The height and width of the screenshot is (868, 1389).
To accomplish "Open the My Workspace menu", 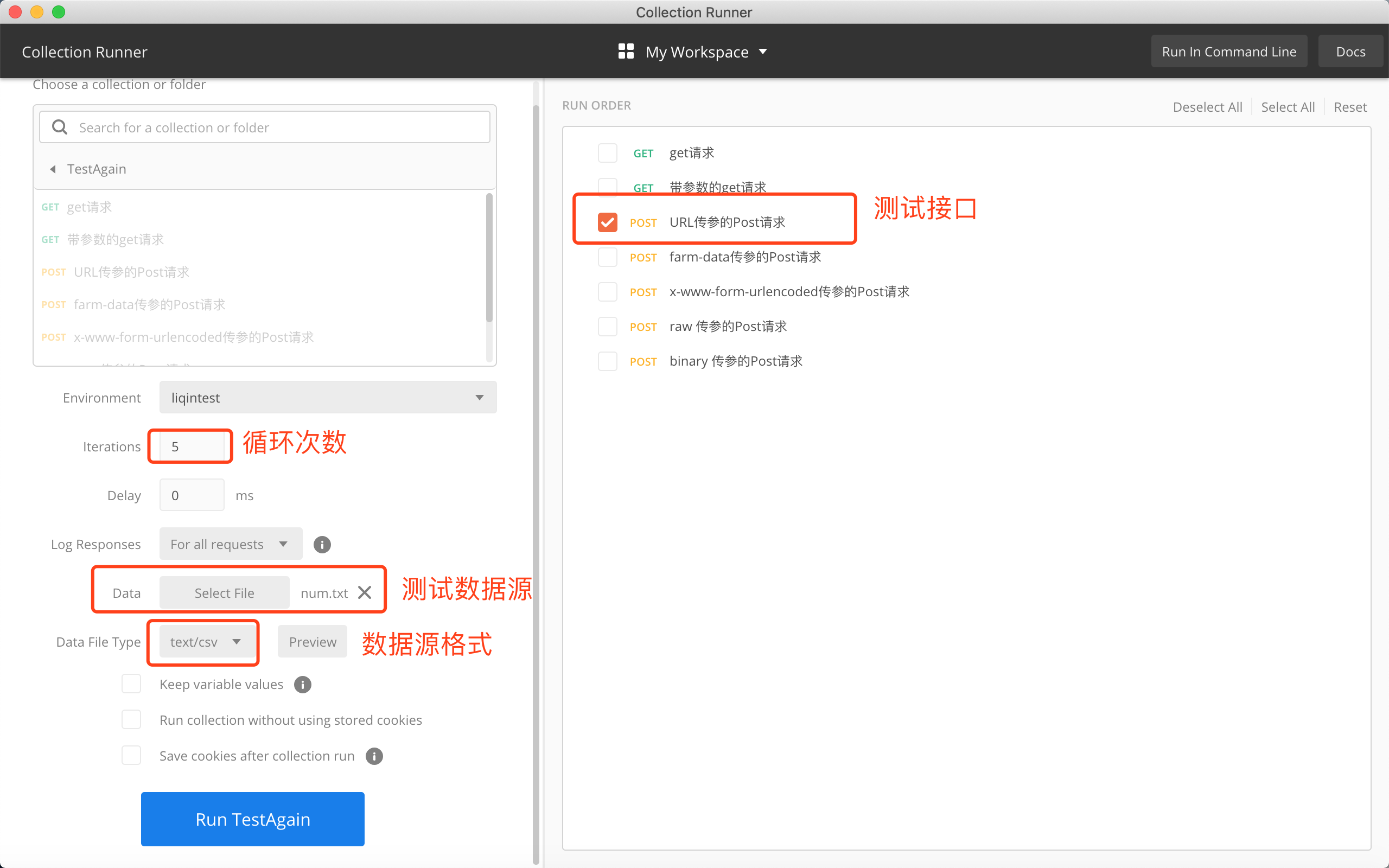I will click(x=697, y=51).
